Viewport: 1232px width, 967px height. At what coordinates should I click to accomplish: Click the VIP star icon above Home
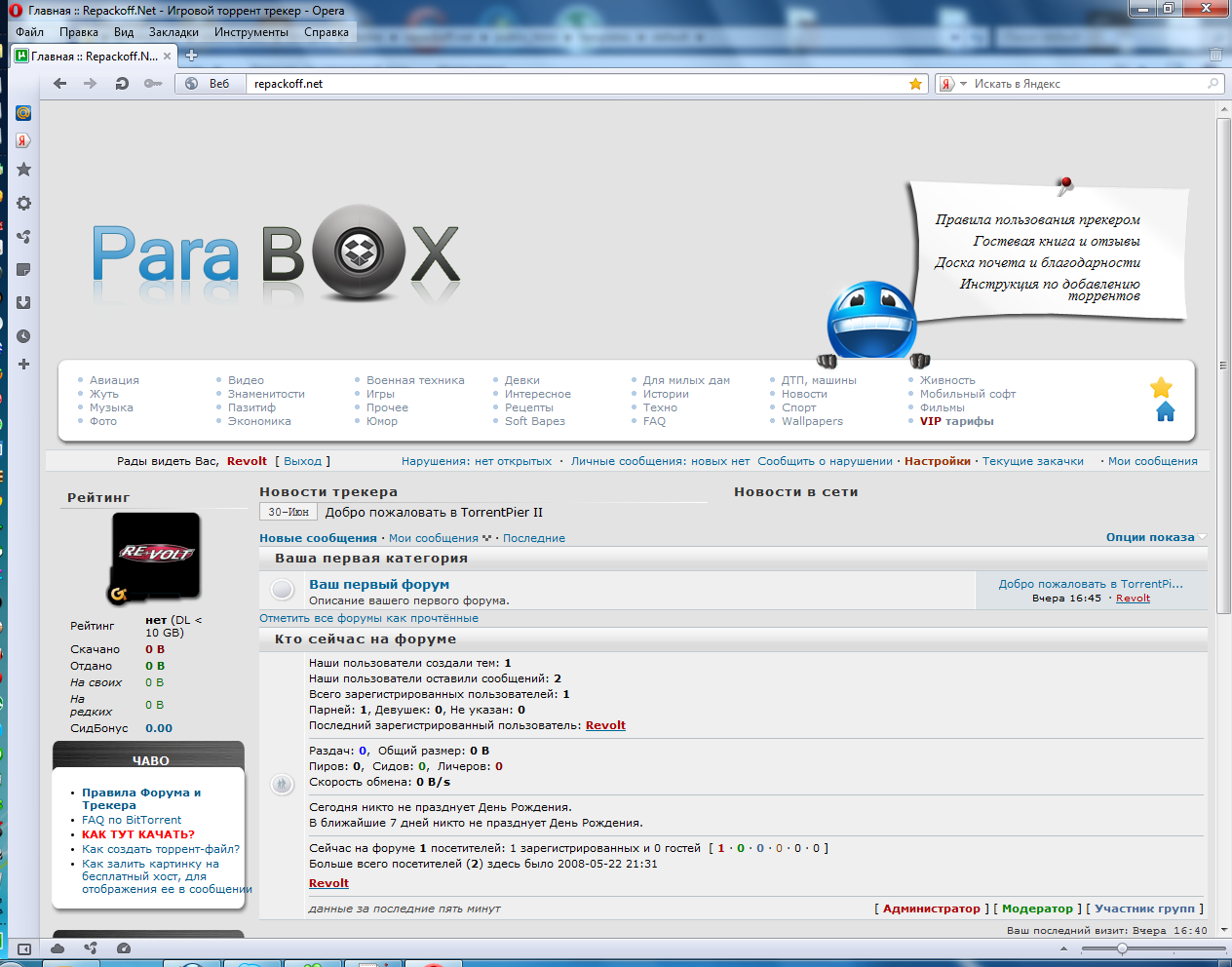coord(1162,387)
